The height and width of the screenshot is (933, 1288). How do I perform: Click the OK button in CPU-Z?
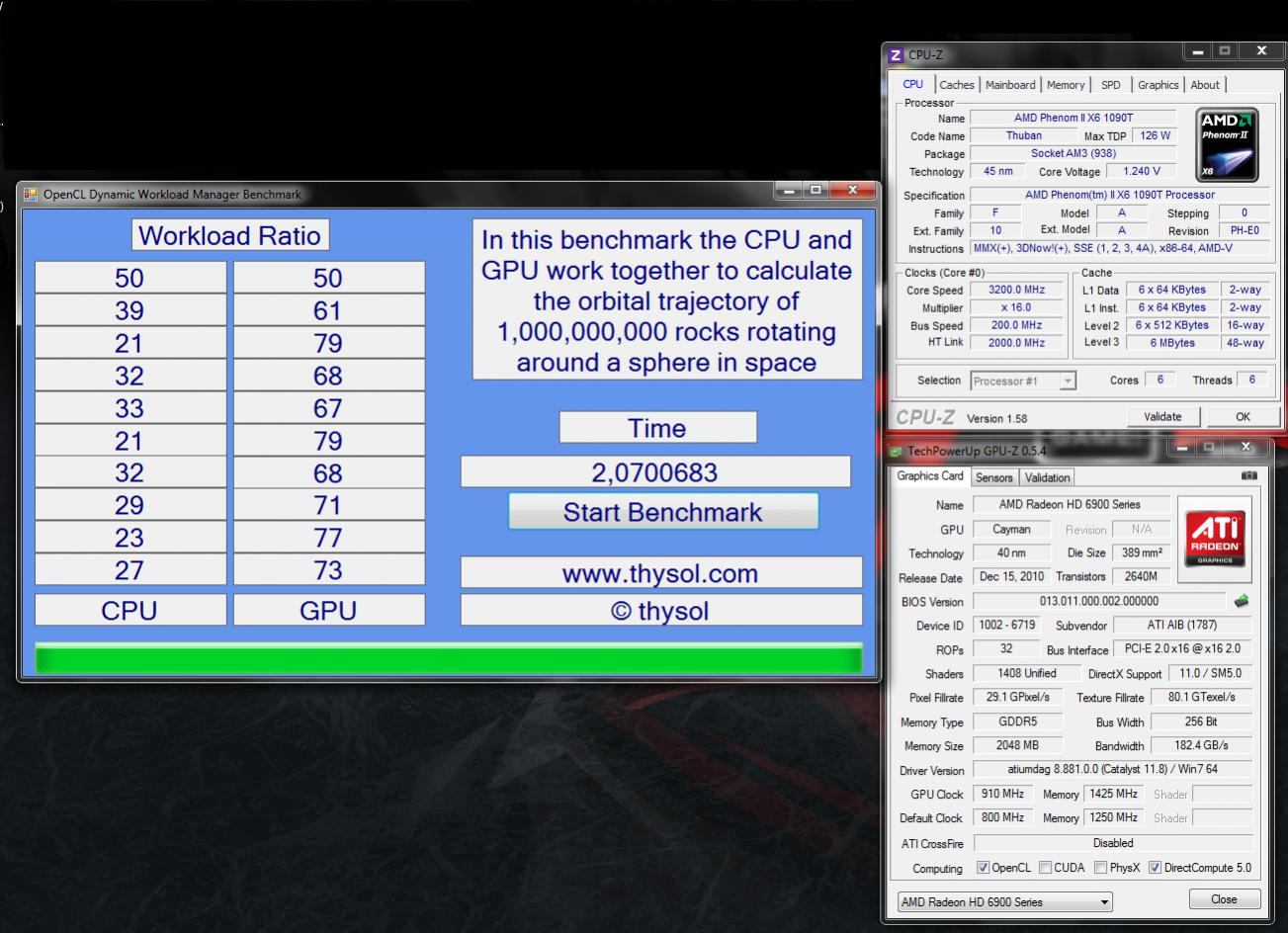[x=1243, y=417]
